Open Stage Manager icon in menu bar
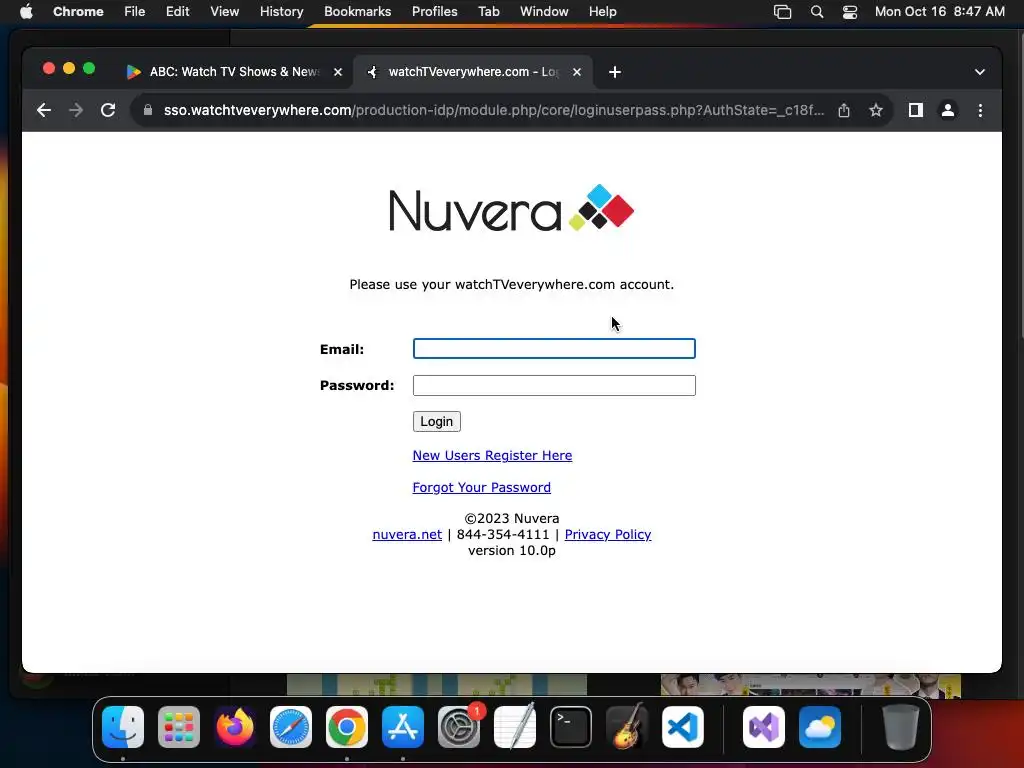The width and height of the screenshot is (1024, 768). [x=782, y=12]
